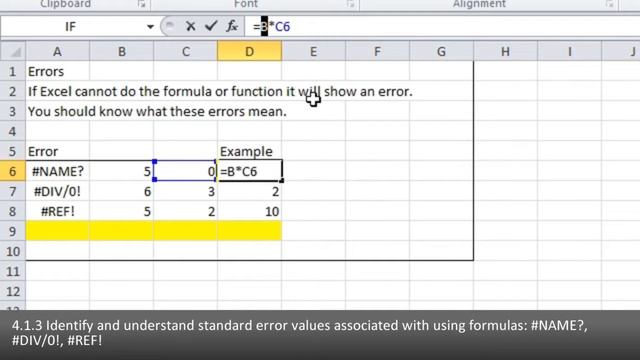This screenshot has width=640, height=360.
Task: Click cell D7 containing 2
Action: coord(249,191)
